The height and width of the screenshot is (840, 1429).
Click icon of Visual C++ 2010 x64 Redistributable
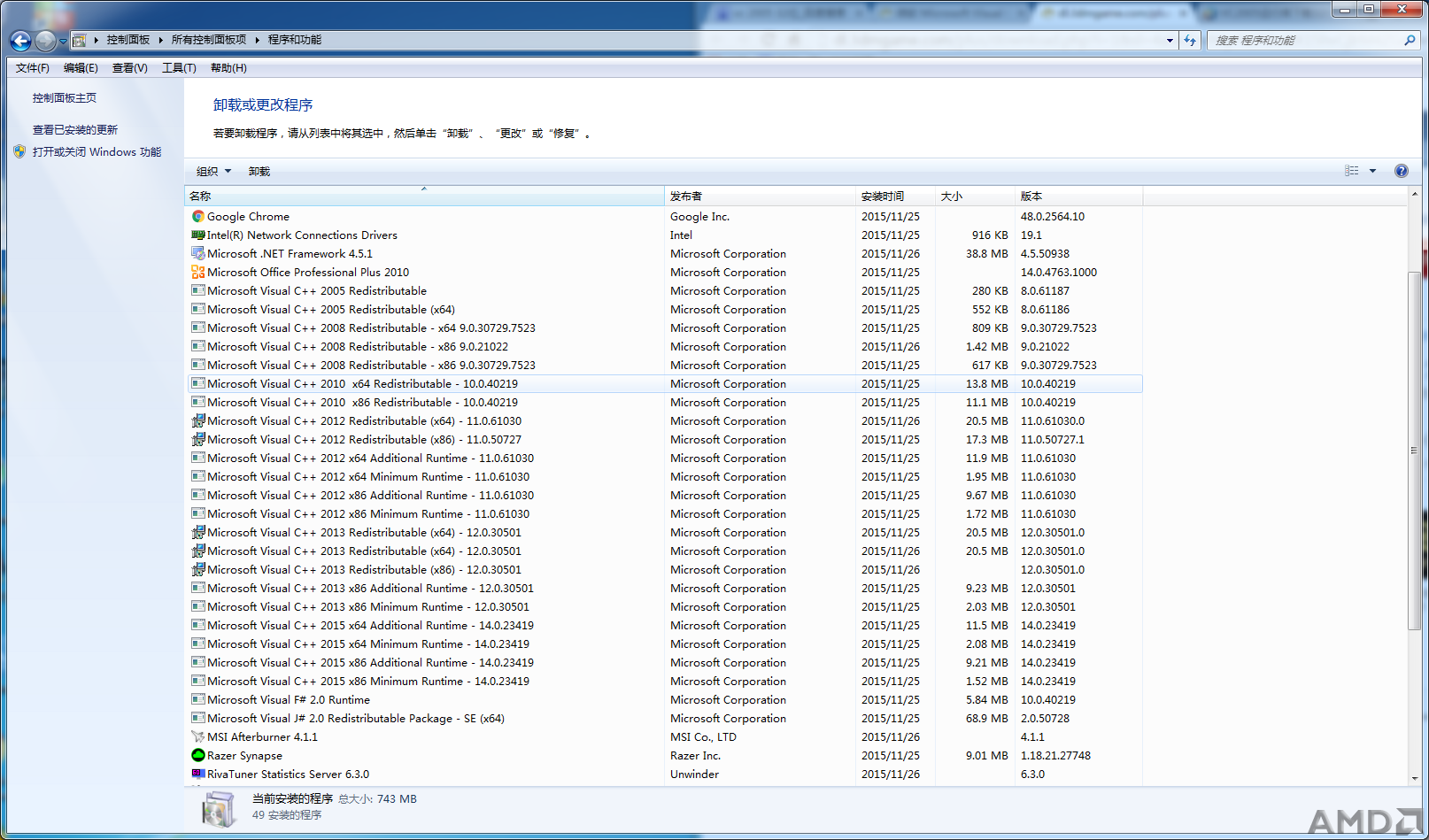198,383
